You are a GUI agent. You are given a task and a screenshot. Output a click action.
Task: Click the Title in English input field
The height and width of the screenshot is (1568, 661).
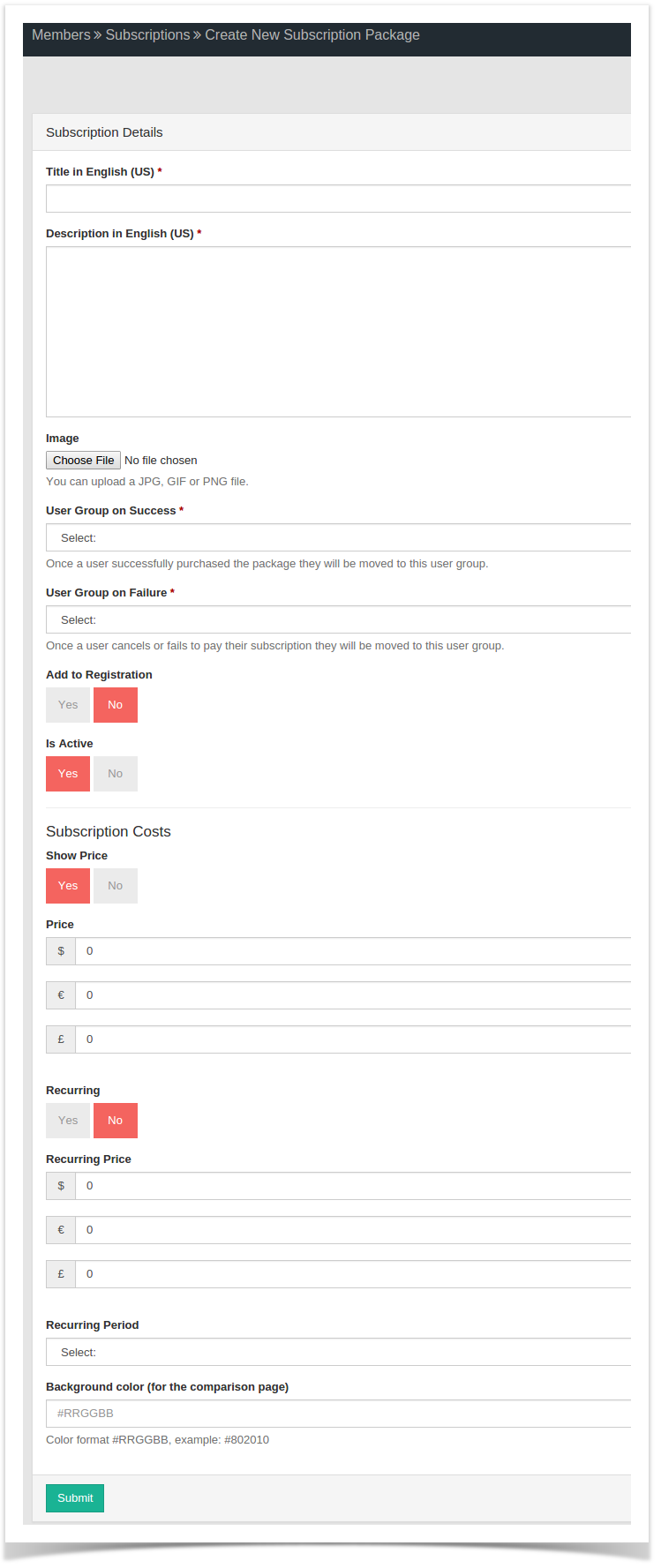pos(339,199)
